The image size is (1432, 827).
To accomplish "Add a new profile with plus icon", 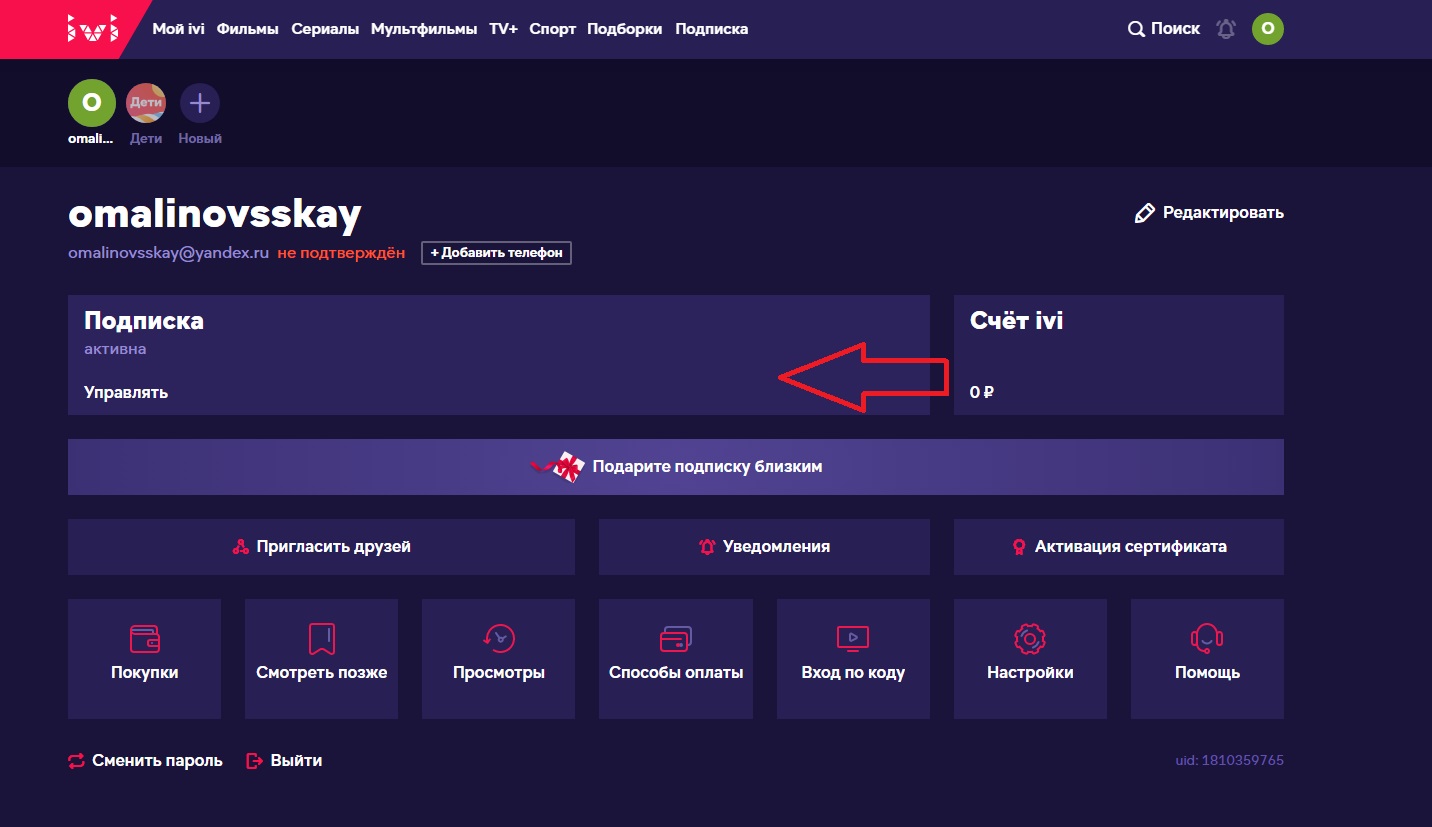I will tap(200, 103).
